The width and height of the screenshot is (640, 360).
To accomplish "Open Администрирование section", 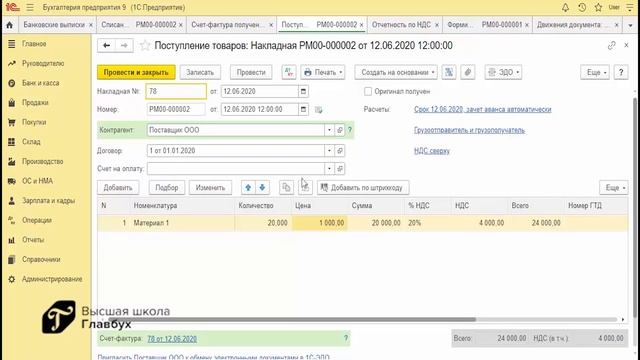I will (52, 279).
